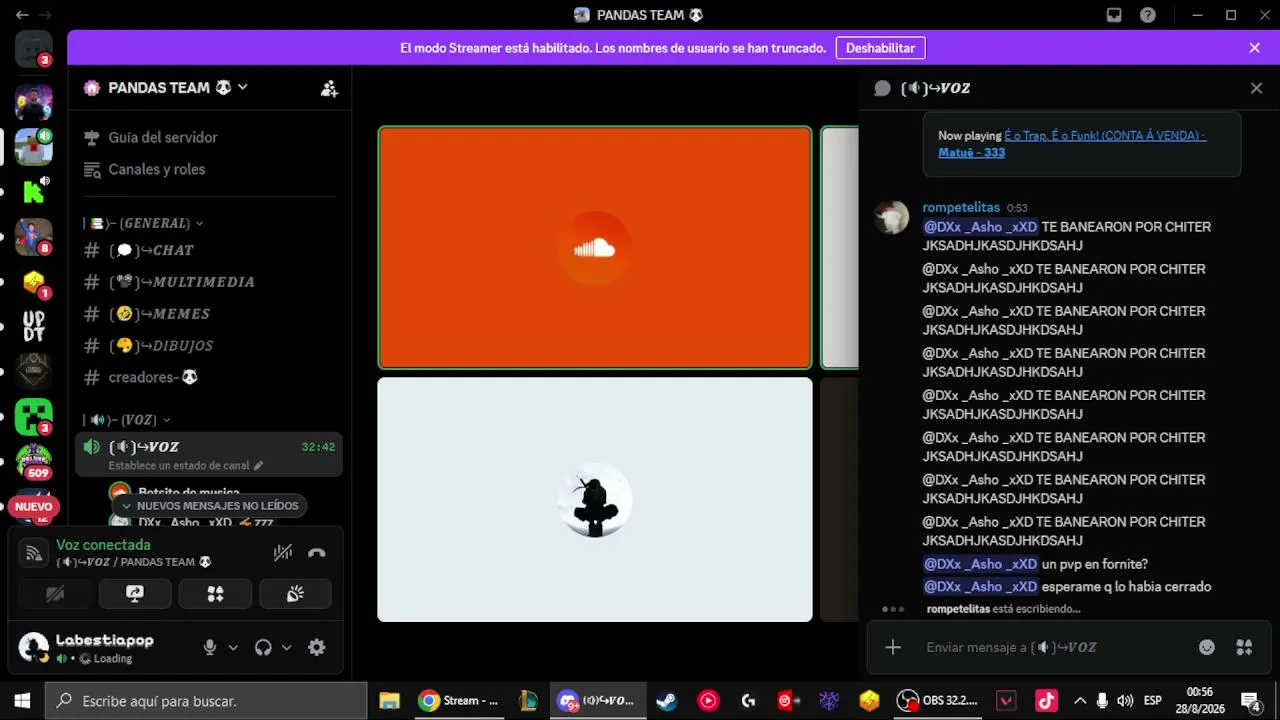The height and width of the screenshot is (720, 1280).
Task: Toggle noise suppression
Action: [283, 552]
